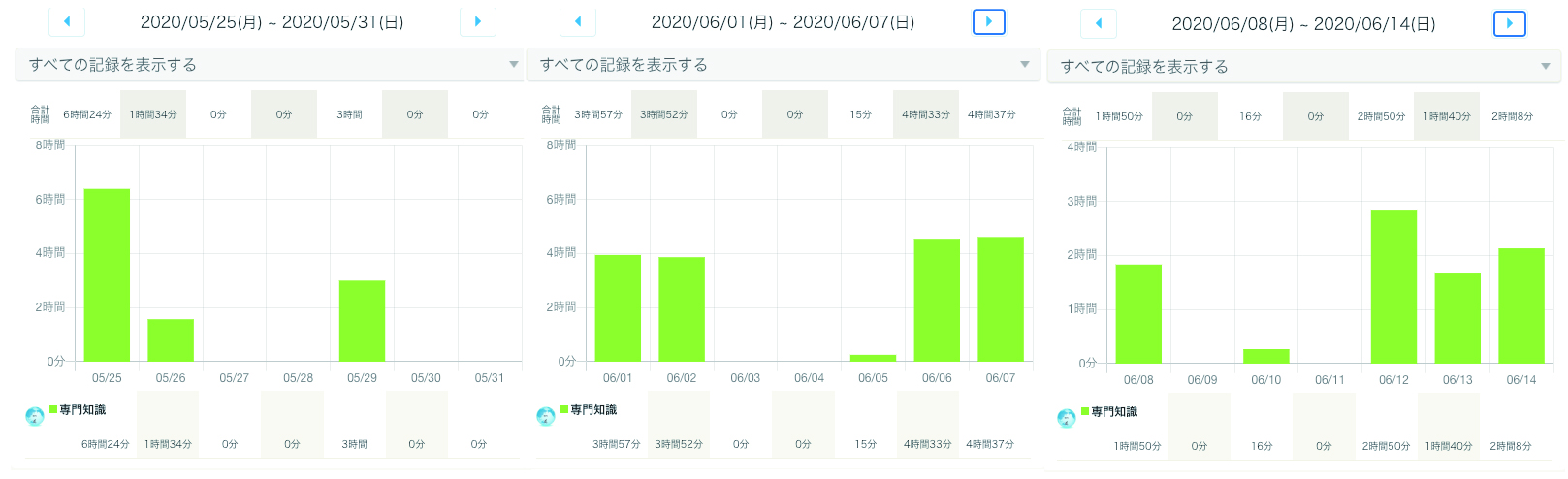This screenshot has width=1568, height=479.
Task: Click the small 06/05 bar
Action: (x=873, y=358)
